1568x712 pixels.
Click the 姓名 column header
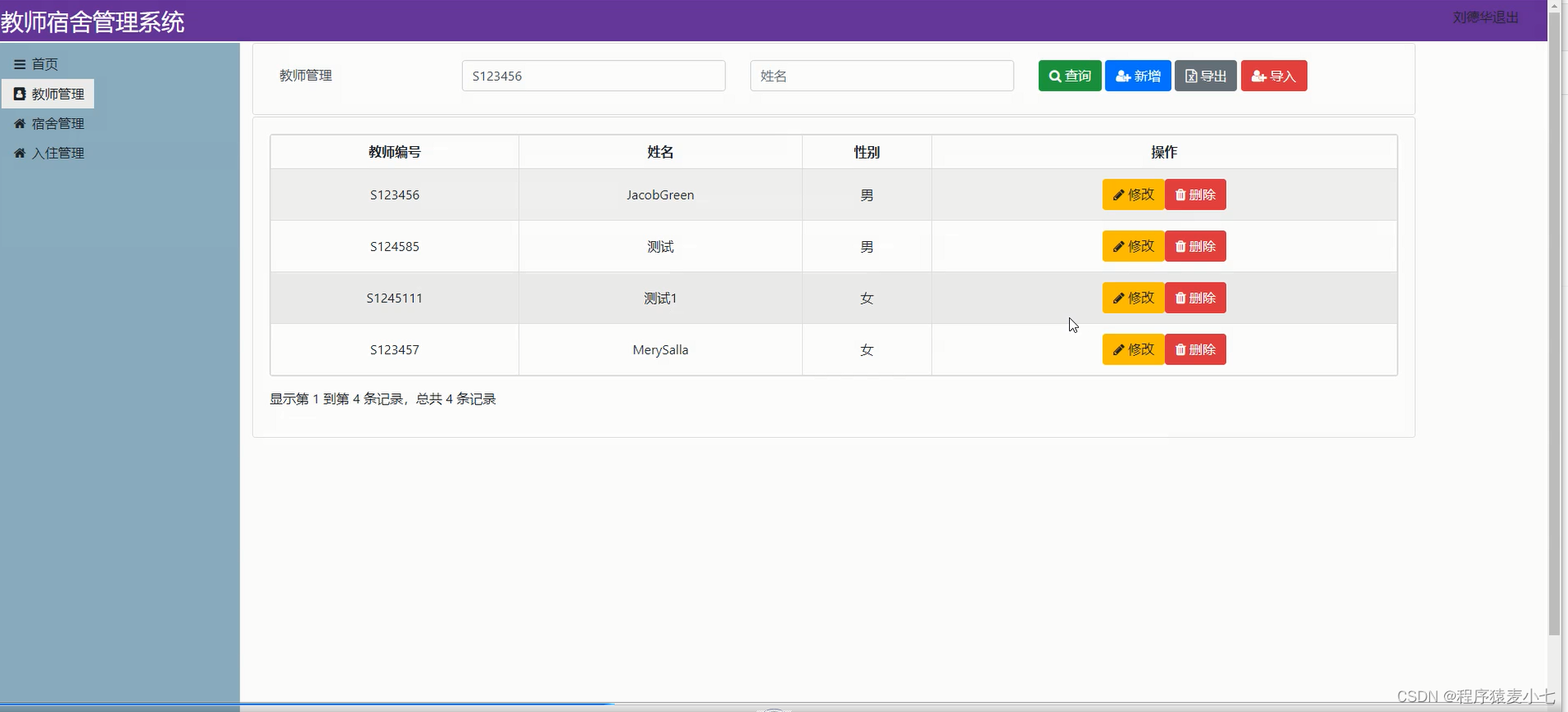pos(660,152)
